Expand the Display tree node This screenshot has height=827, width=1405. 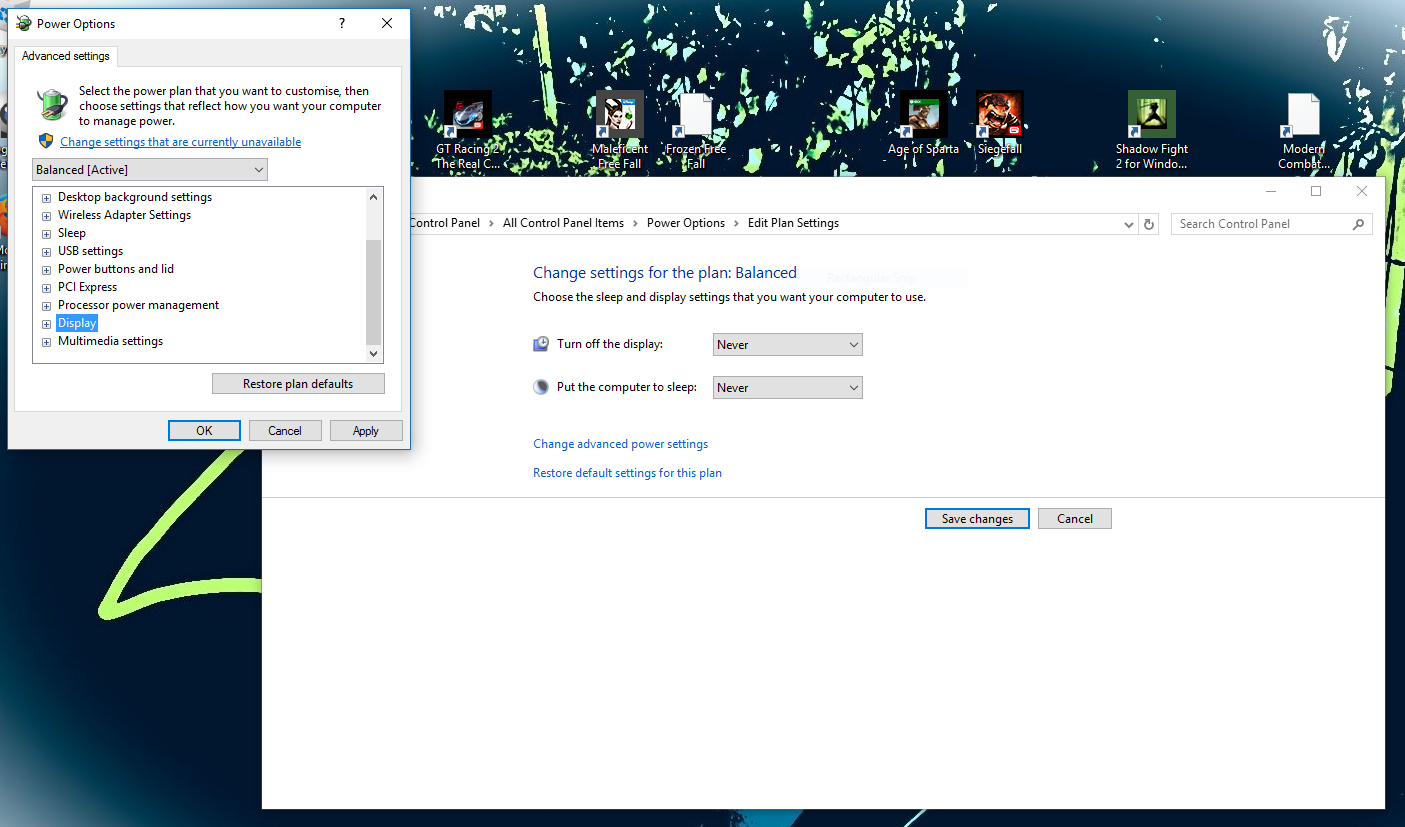tap(46, 324)
